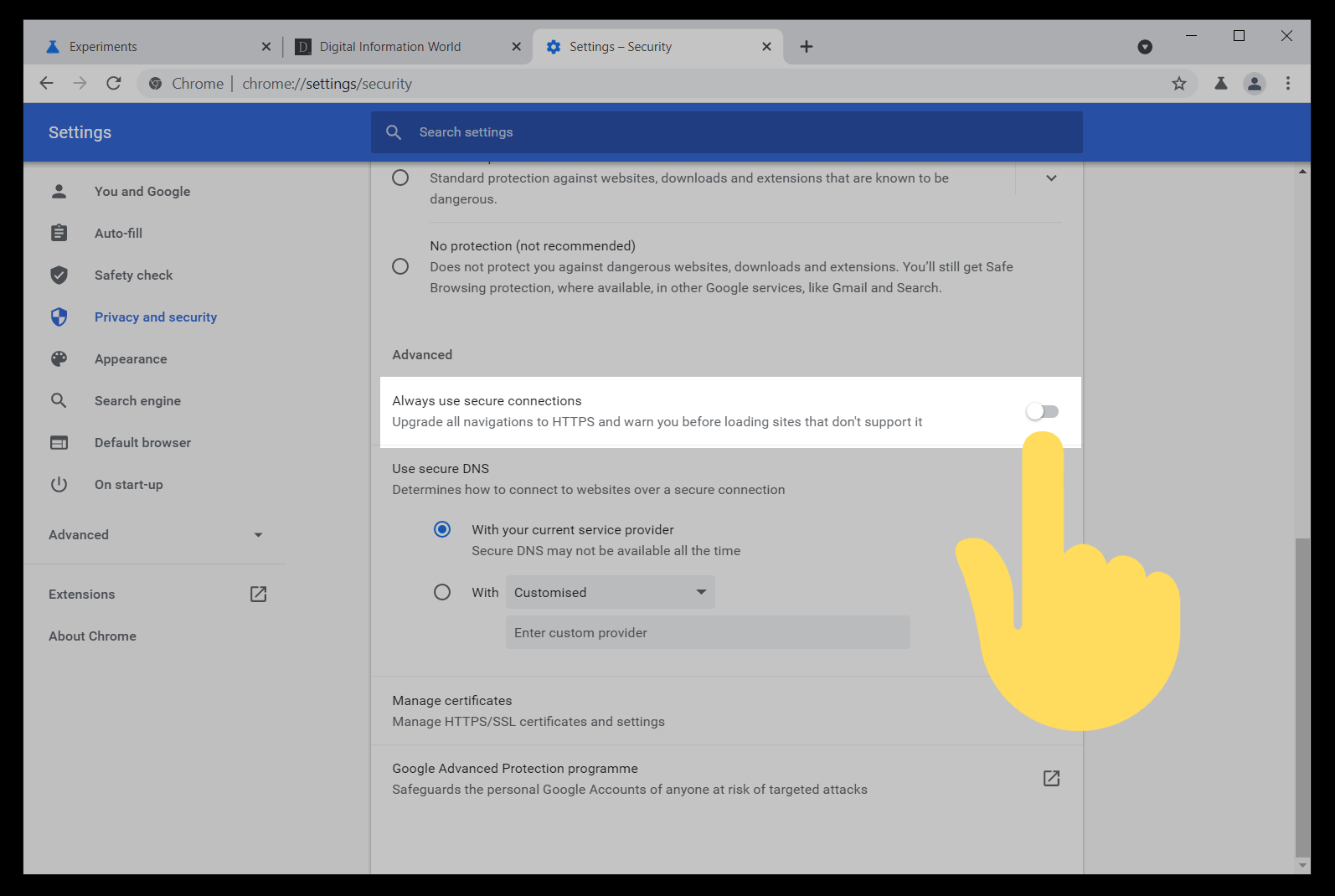Open the profile avatar menu
Screen dimensions: 1335x896
pos(1255,83)
